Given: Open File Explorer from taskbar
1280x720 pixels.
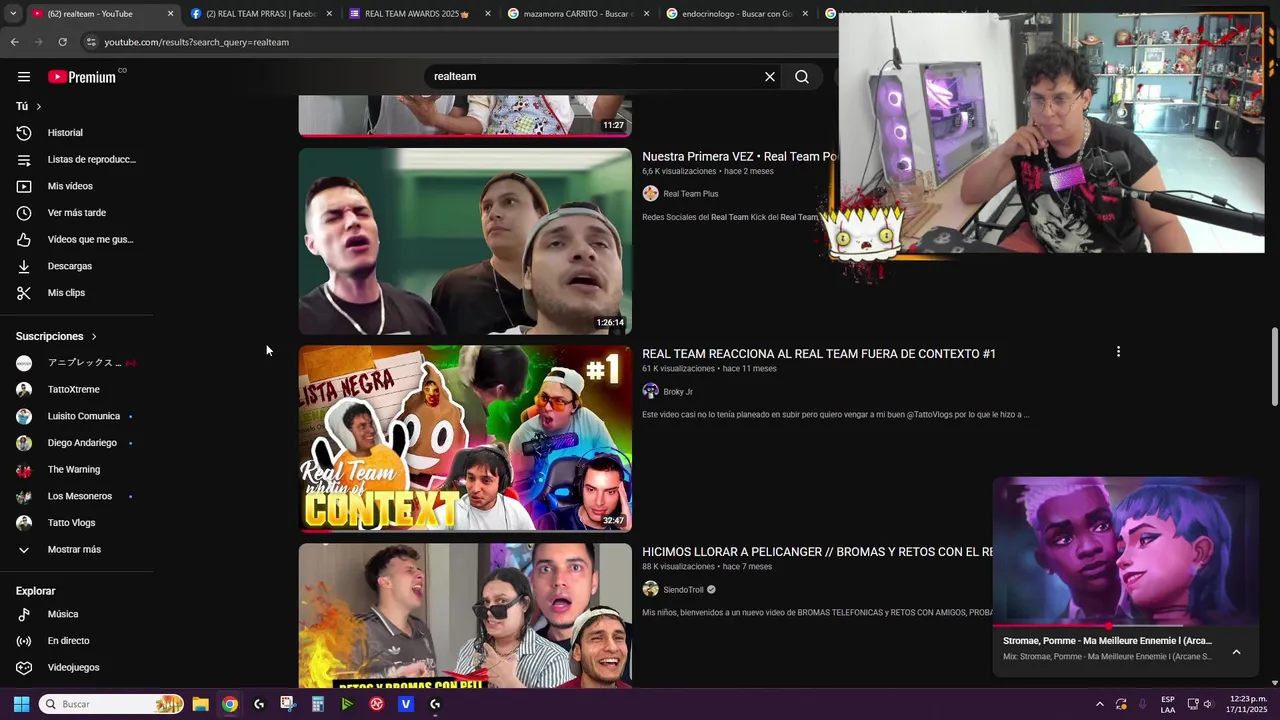Looking at the screenshot, I should tap(200, 704).
